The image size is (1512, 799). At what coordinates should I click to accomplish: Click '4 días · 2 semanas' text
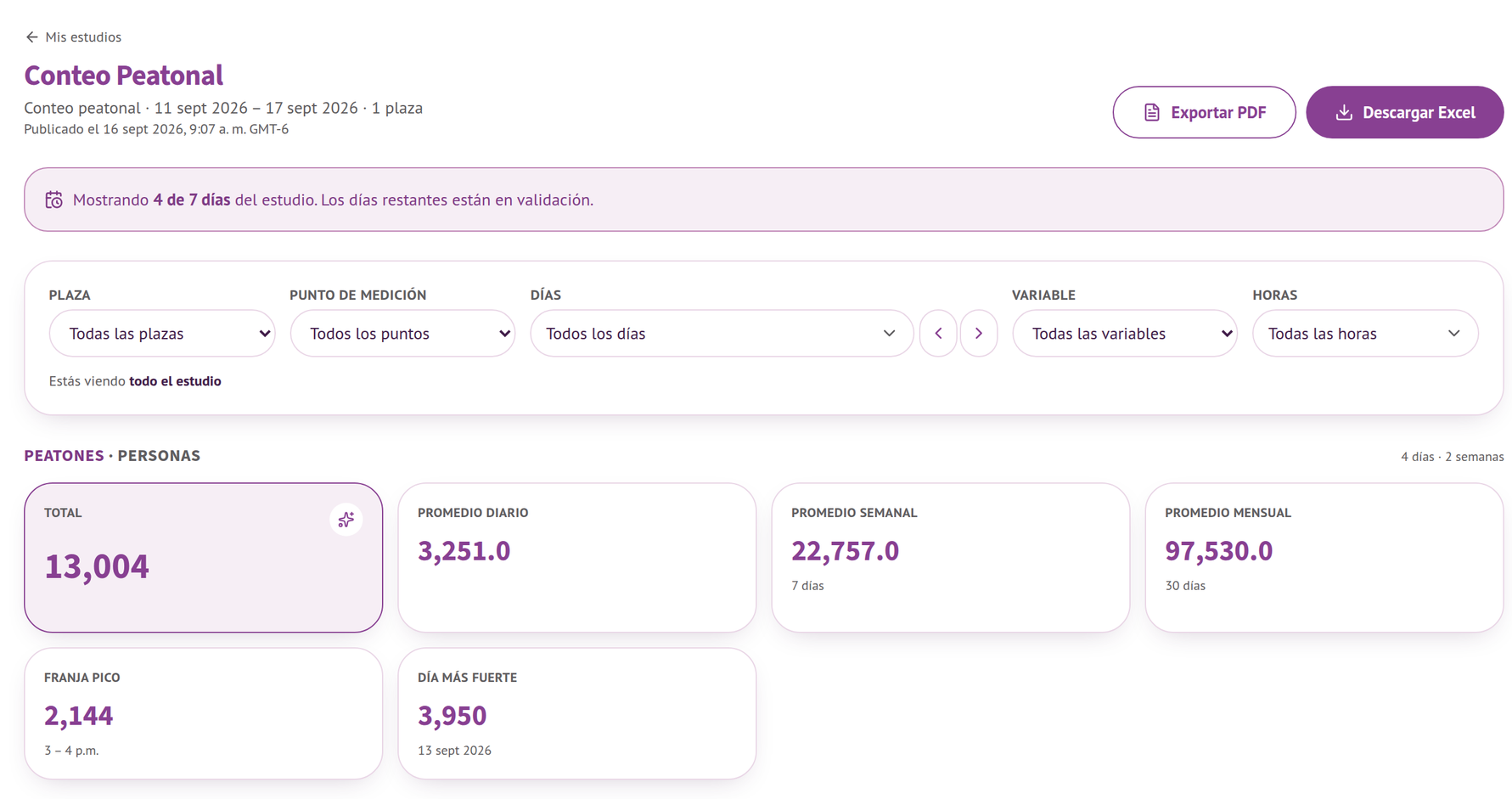(1452, 457)
